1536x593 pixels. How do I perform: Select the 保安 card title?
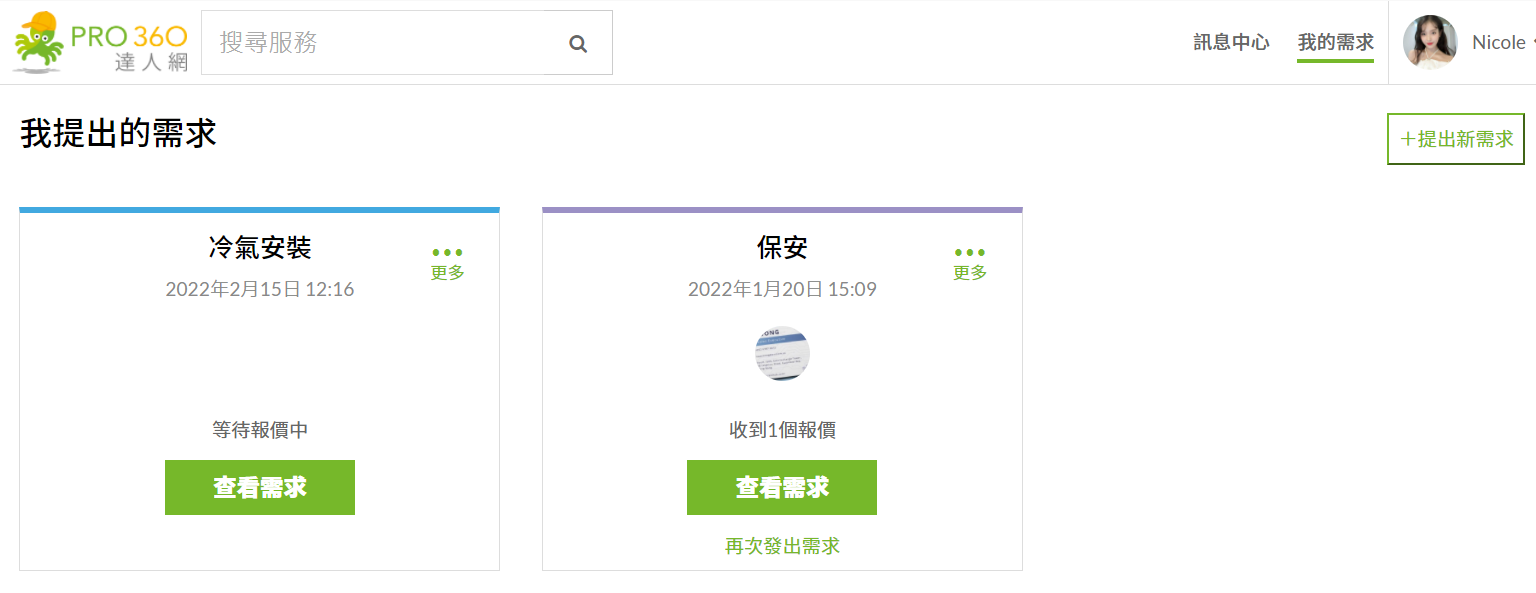(x=782, y=247)
